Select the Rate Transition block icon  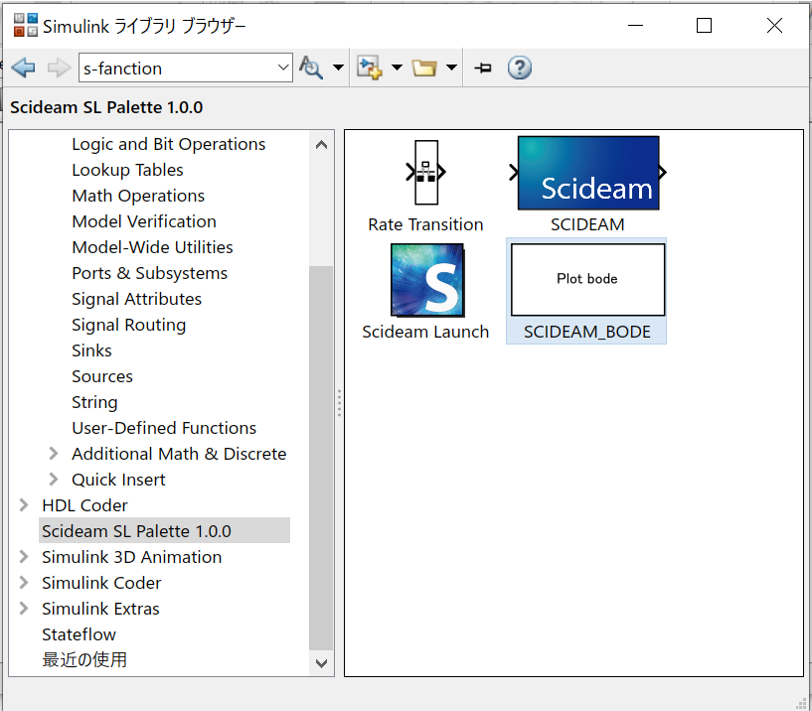click(x=426, y=172)
